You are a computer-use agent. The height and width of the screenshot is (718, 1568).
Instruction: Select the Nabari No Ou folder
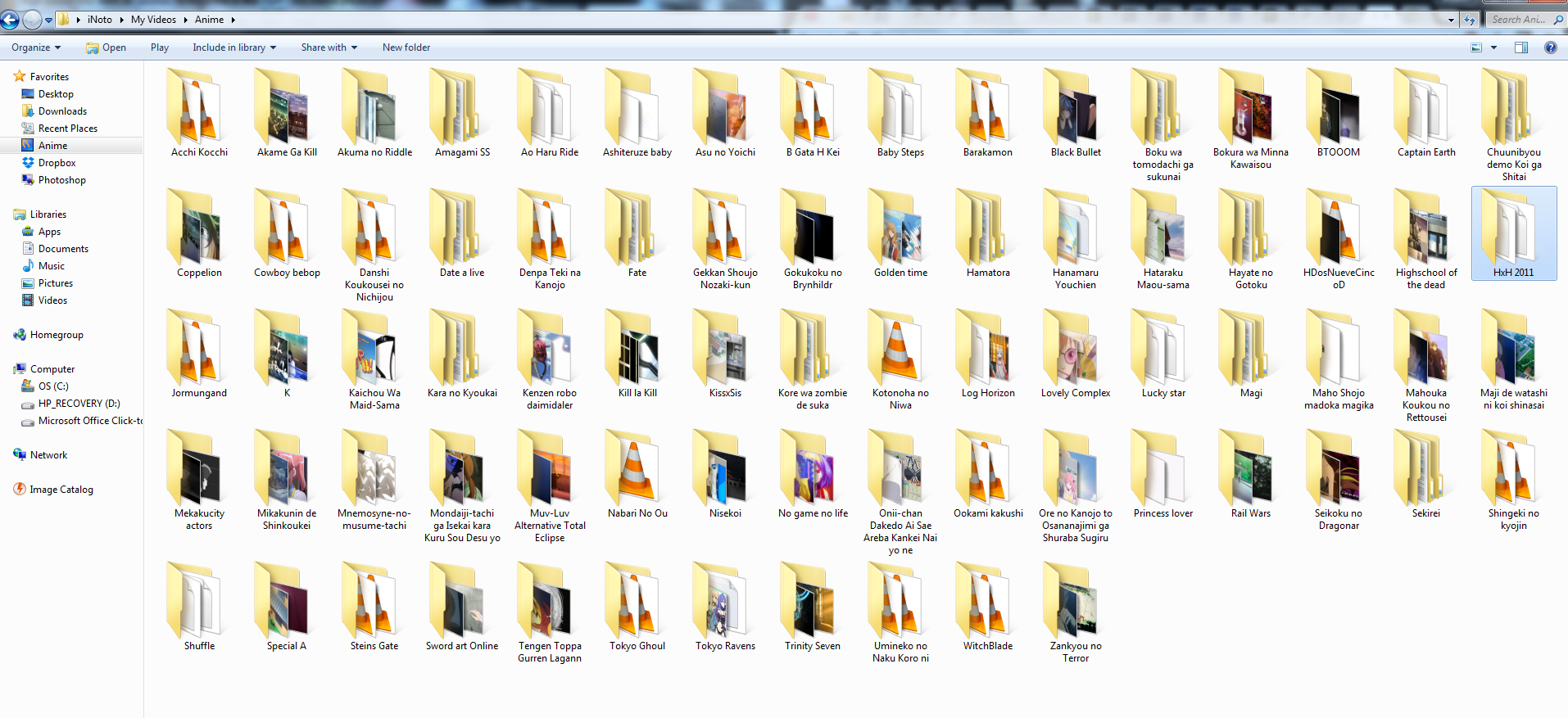pyautogui.click(x=637, y=474)
